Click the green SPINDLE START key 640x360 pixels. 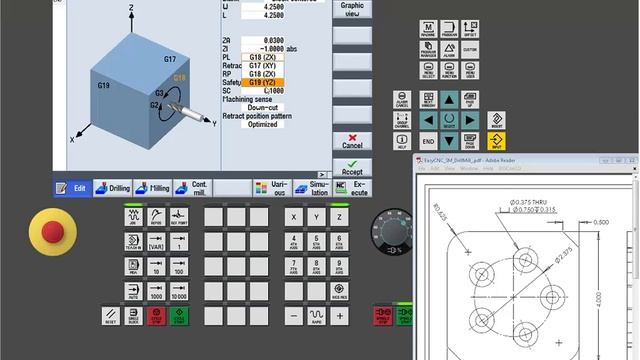click(x=404, y=316)
